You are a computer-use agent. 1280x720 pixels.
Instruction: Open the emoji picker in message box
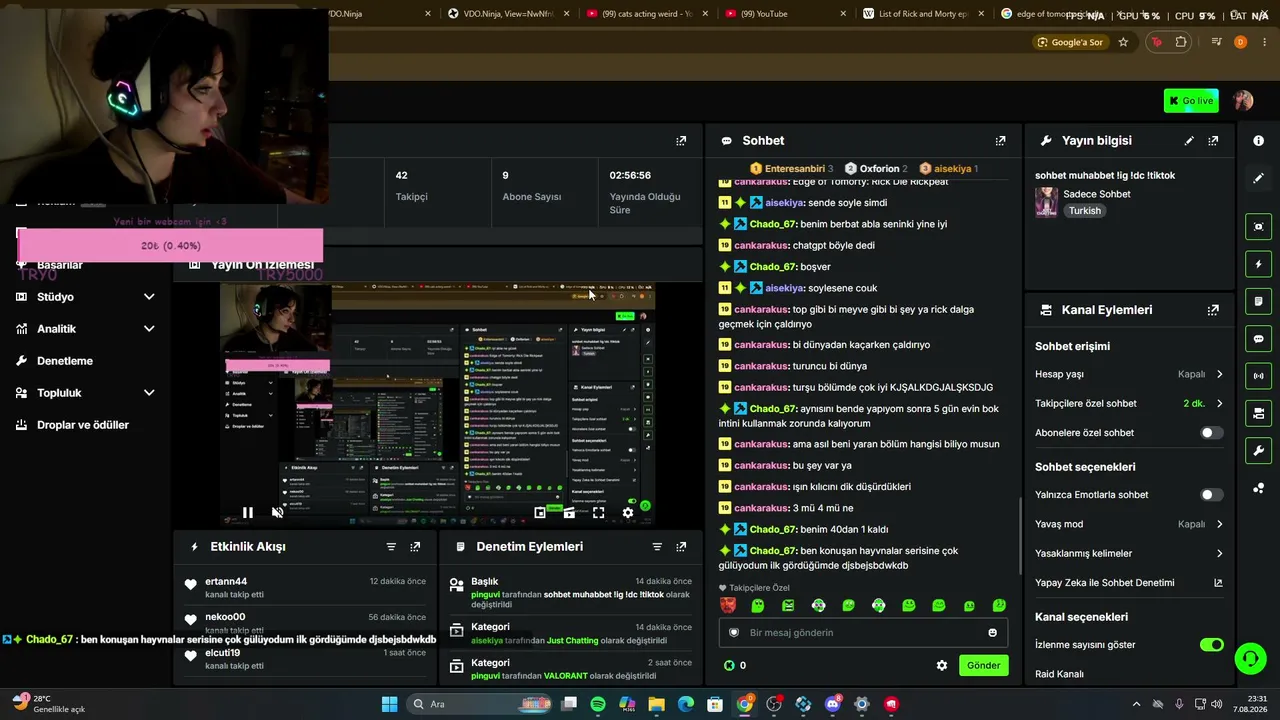click(992, 633)
